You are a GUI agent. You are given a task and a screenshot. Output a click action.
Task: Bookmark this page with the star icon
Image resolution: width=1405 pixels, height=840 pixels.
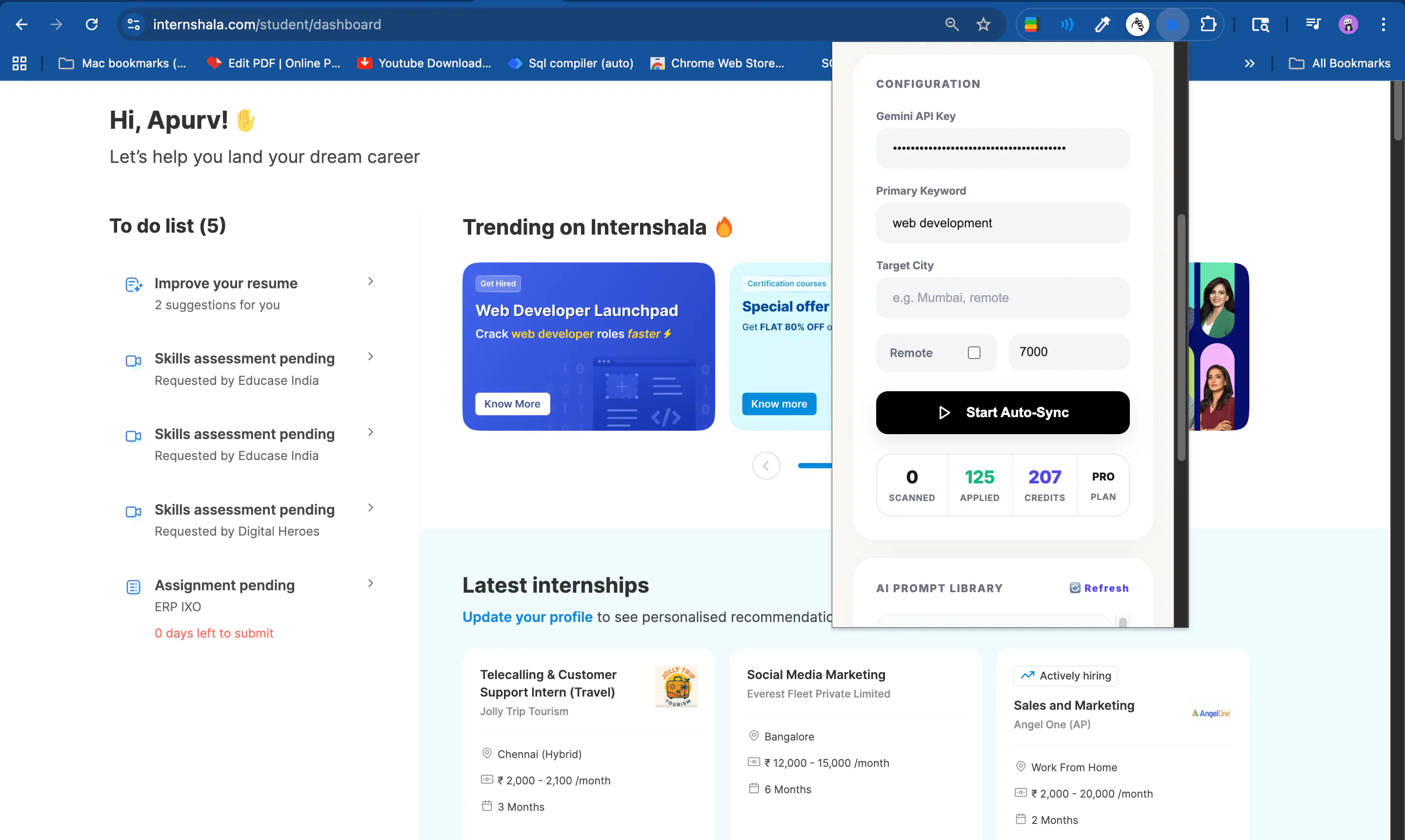click(983, 24)
